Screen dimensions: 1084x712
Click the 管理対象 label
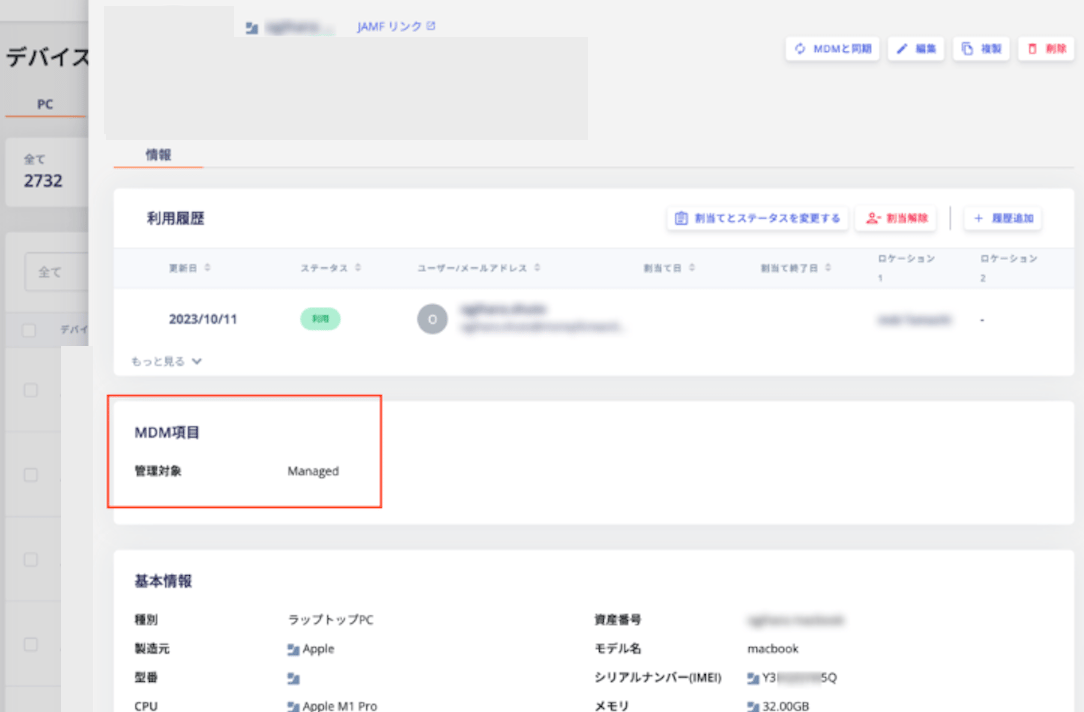click(x=158, y=471)
